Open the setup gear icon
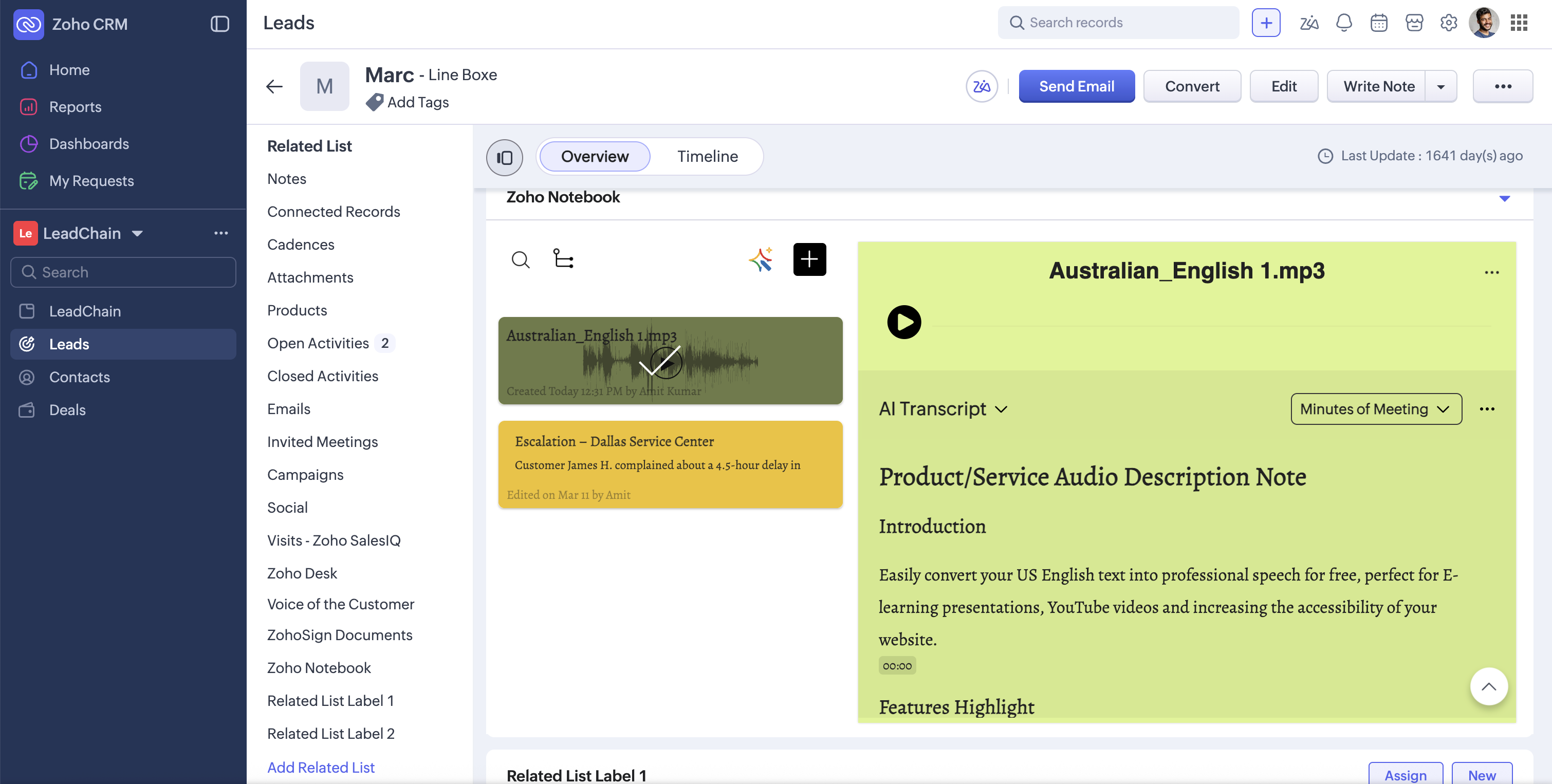Screen dimensions: 1552x784 1448,23
